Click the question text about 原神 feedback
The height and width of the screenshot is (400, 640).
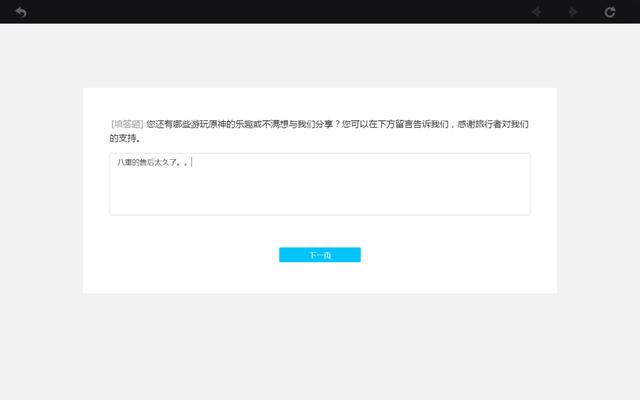(x=240, y=125)
